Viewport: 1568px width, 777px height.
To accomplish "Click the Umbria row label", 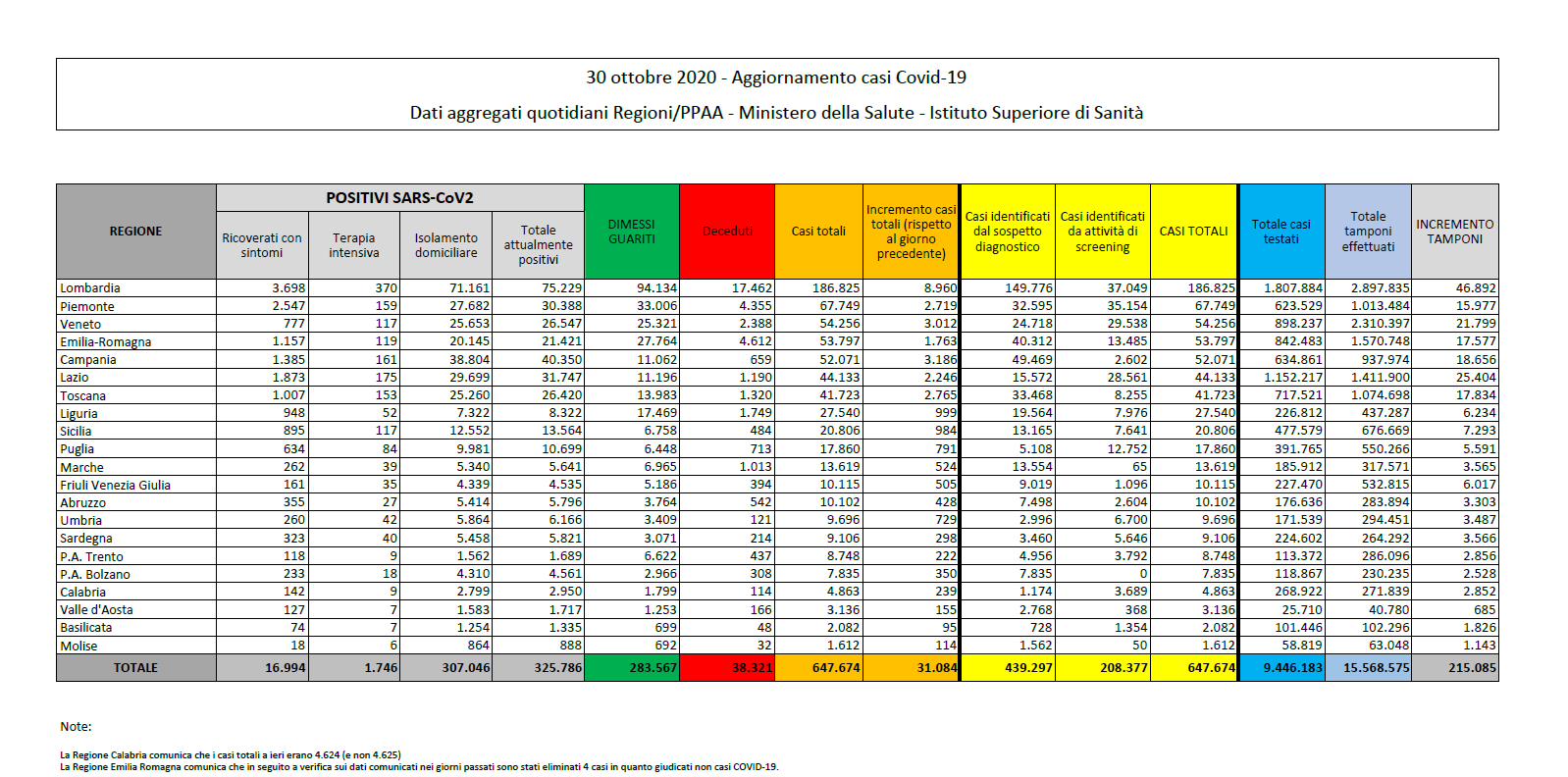I will 80,520.
